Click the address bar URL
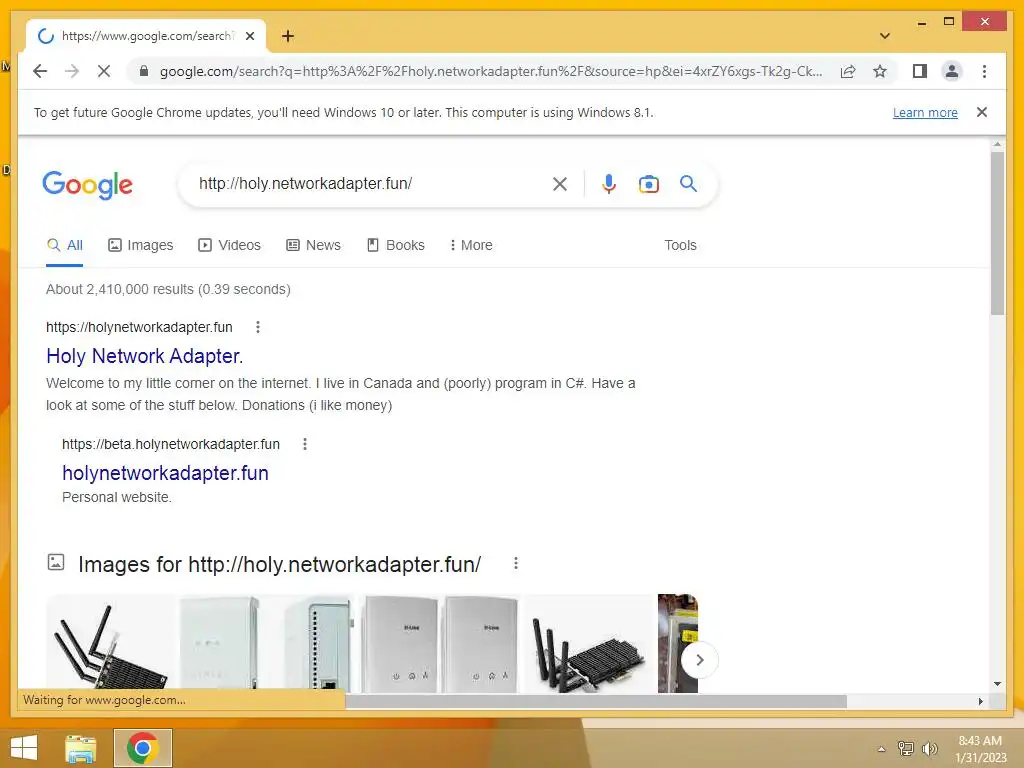Screen dimensions: 1024x768 click(490, 71)
